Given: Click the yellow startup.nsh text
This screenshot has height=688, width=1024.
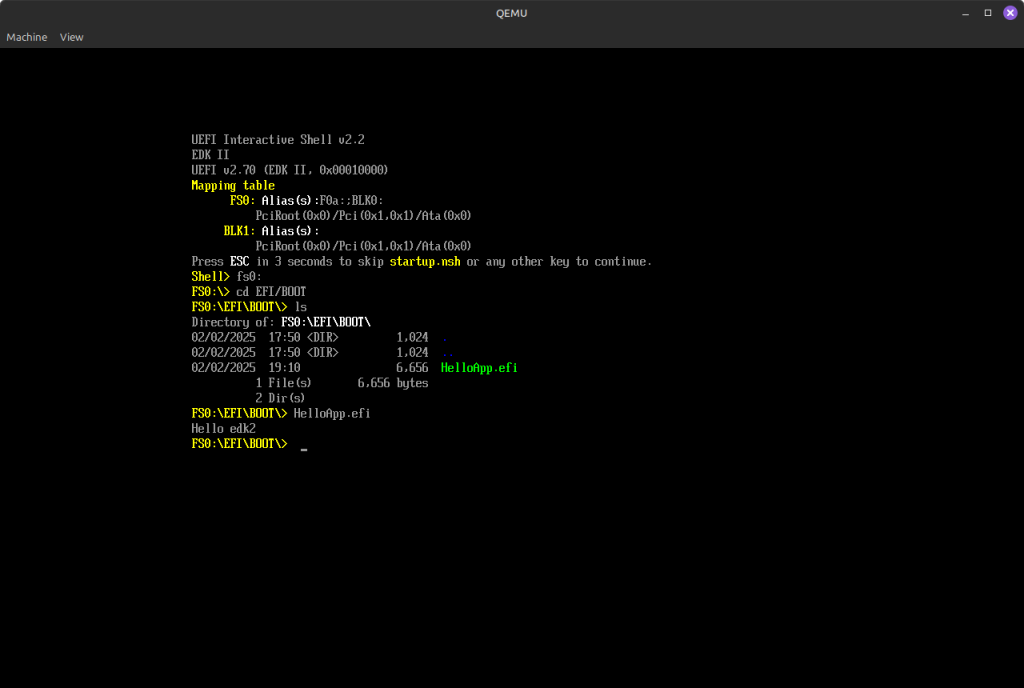Looking at the screenshot, I should 425,261.
